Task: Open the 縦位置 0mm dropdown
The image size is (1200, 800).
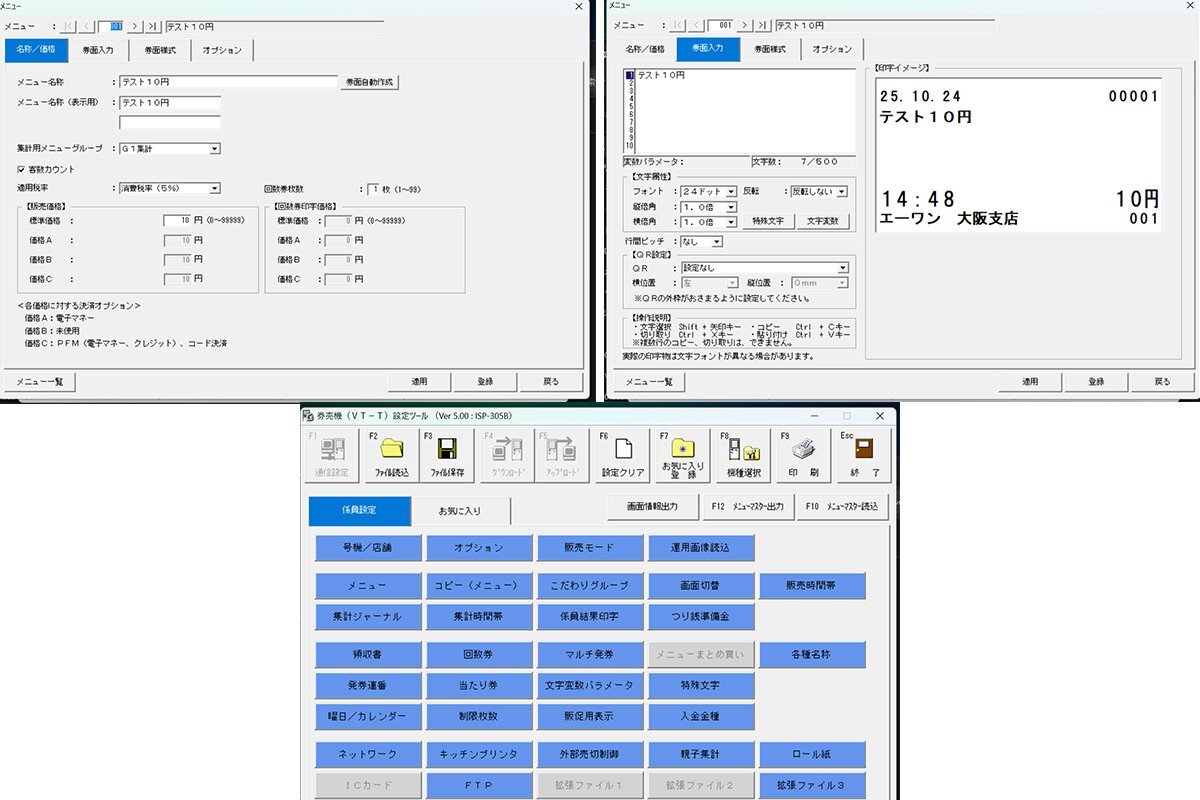Action: coord(843,284)
